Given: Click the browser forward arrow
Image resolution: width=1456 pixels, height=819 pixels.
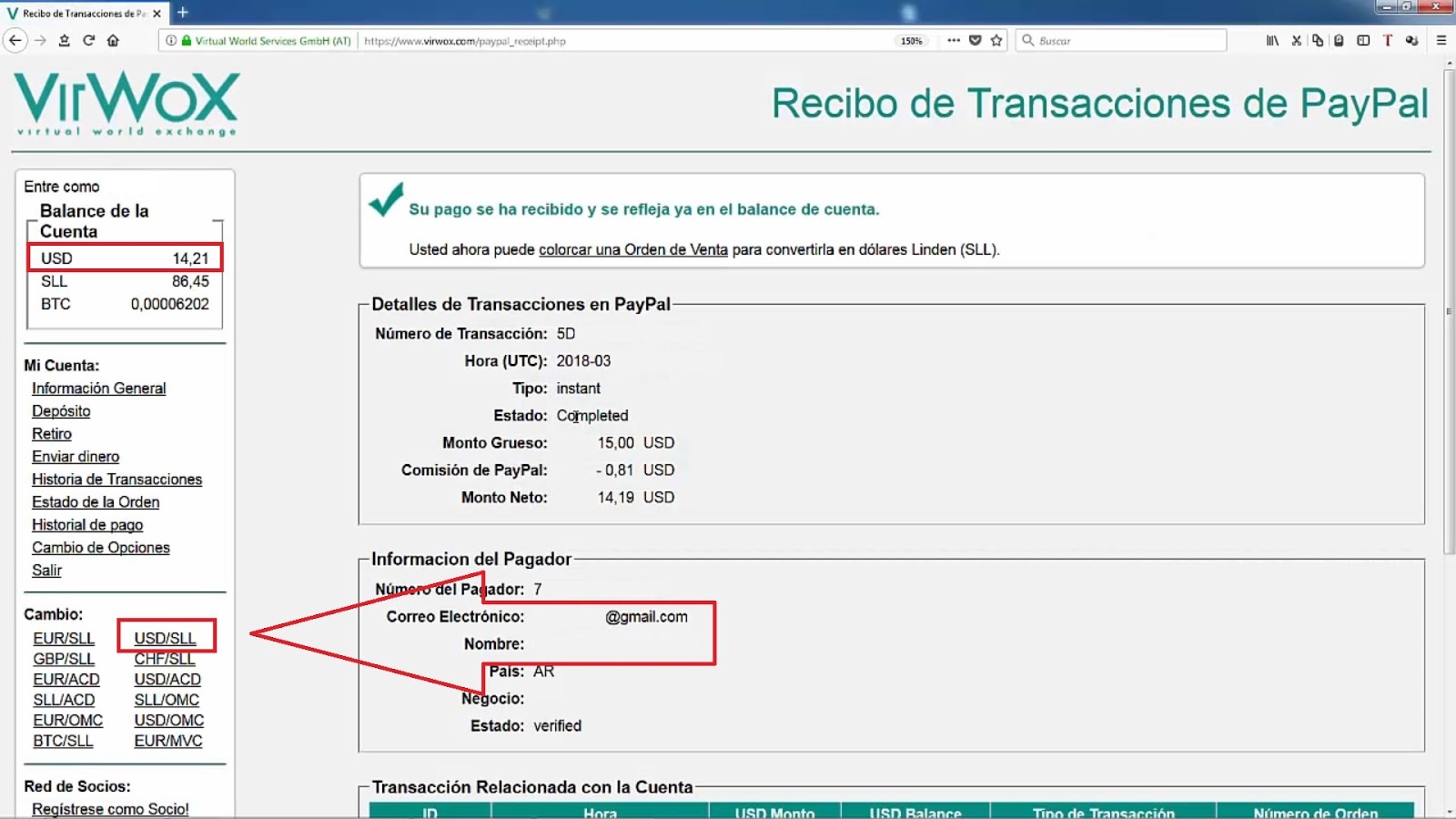Looking at the screenshot, I should coord(40,40).
